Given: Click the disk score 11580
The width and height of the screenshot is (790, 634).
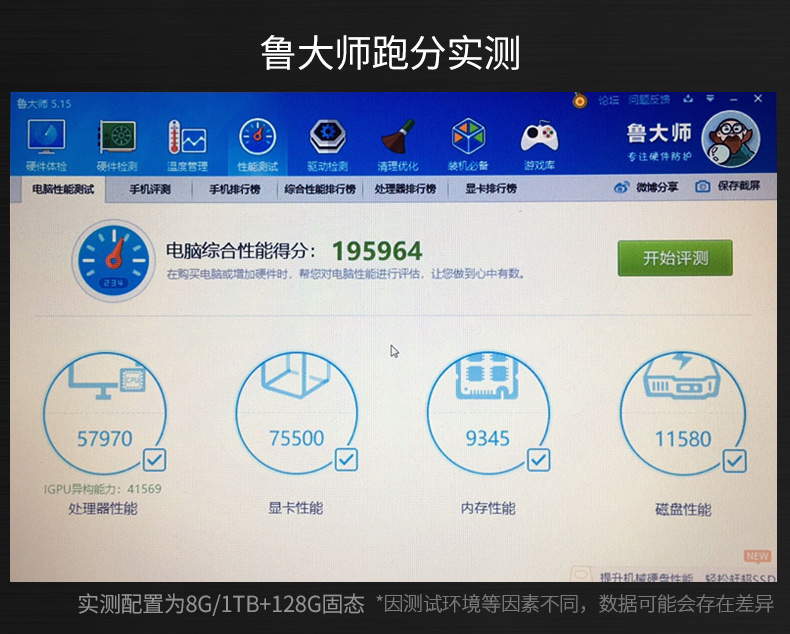Looking at the screenshot, I should 683,439.
